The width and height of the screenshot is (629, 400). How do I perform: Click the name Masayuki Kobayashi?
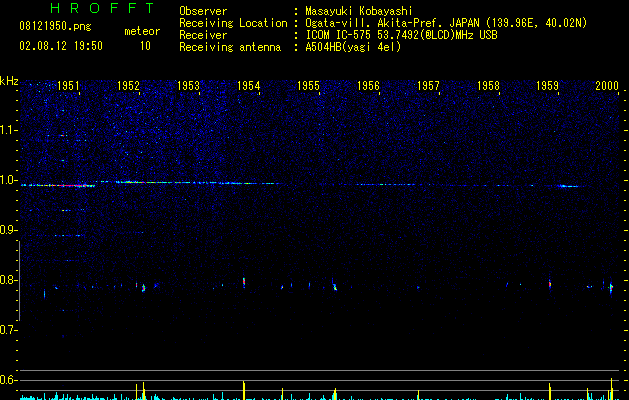(x=359, y=11)
